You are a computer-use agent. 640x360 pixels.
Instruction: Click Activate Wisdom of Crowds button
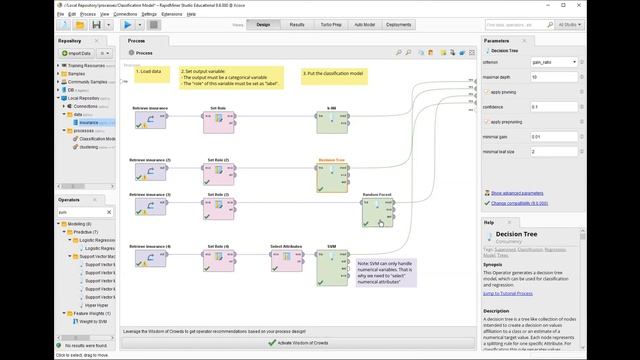298,343
